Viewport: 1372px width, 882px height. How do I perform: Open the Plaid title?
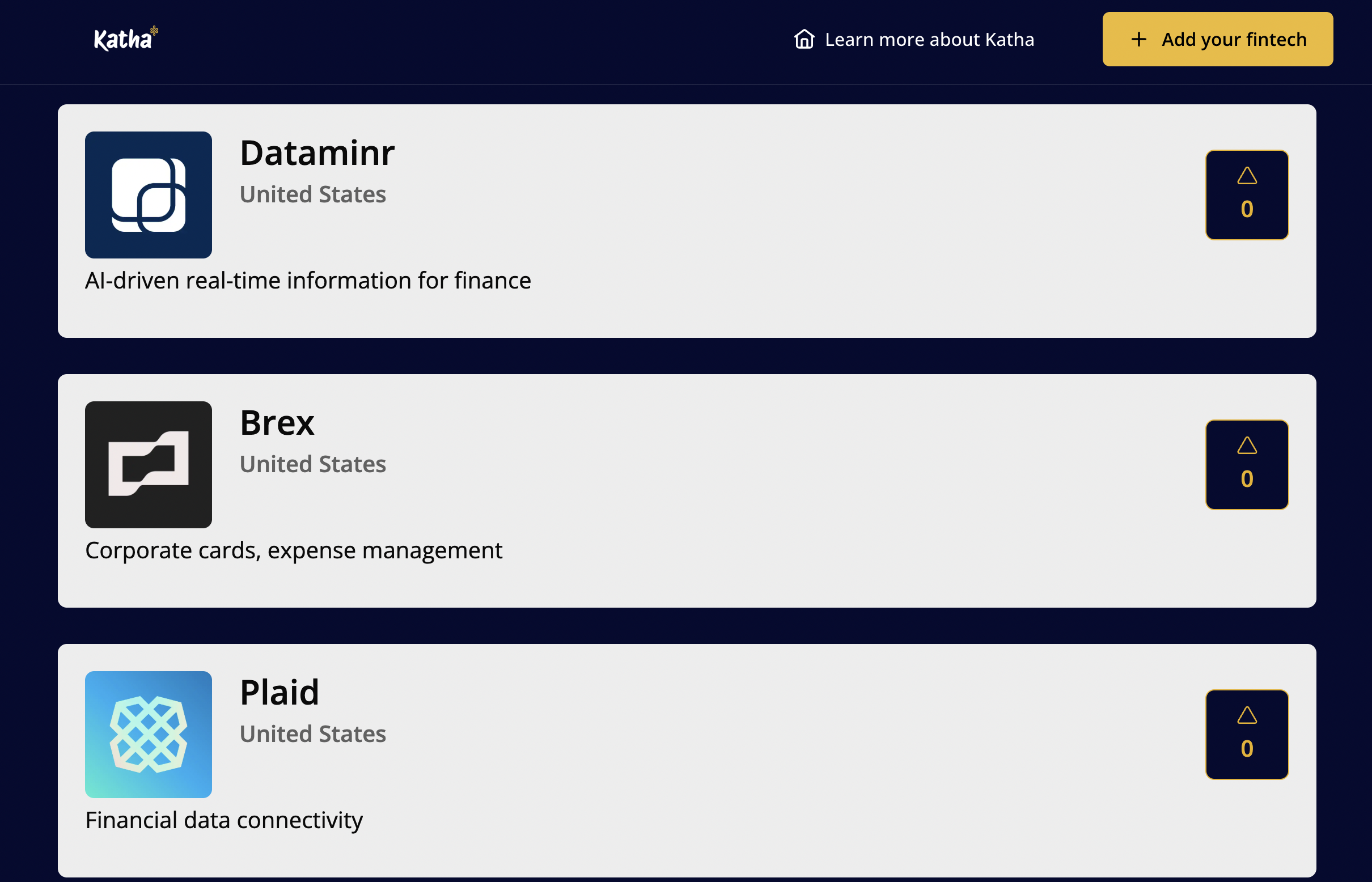click(x=279, y=692)
